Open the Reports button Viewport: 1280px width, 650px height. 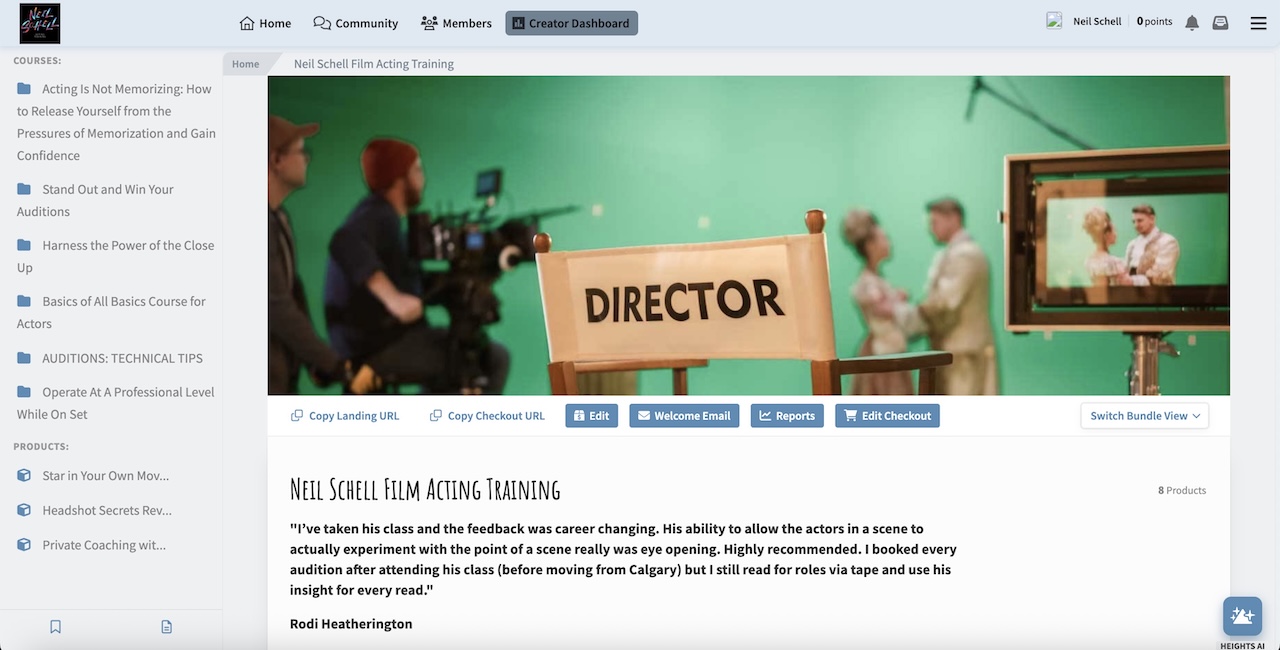coord(787,416)
